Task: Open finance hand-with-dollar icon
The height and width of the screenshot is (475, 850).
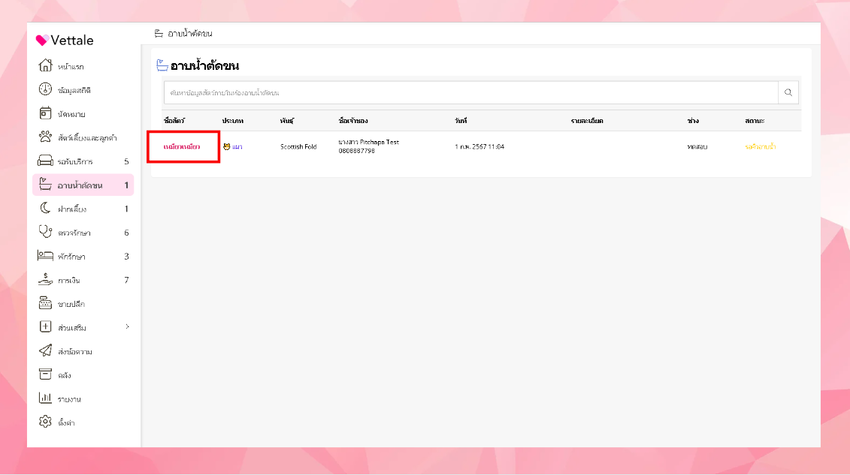Action: point(46,279)
